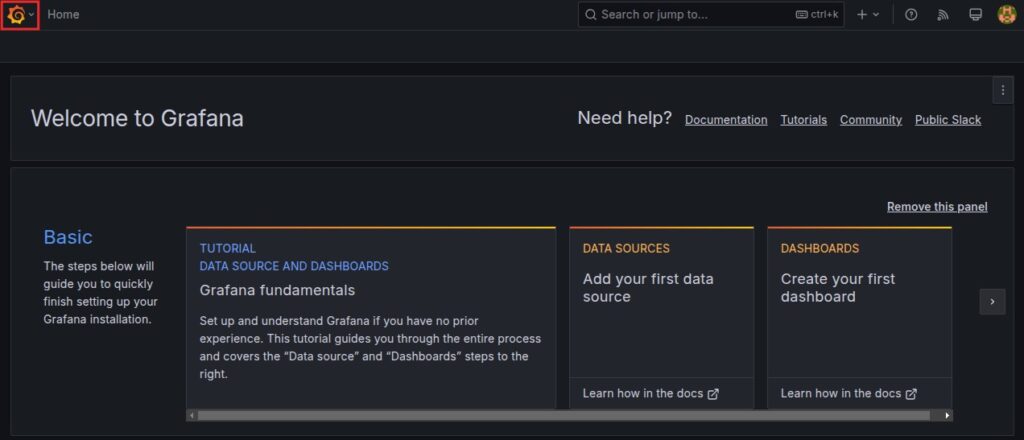This screenshot has width=1024, height=440.
Task: Visit the Community link
Action: pos(870,120)
